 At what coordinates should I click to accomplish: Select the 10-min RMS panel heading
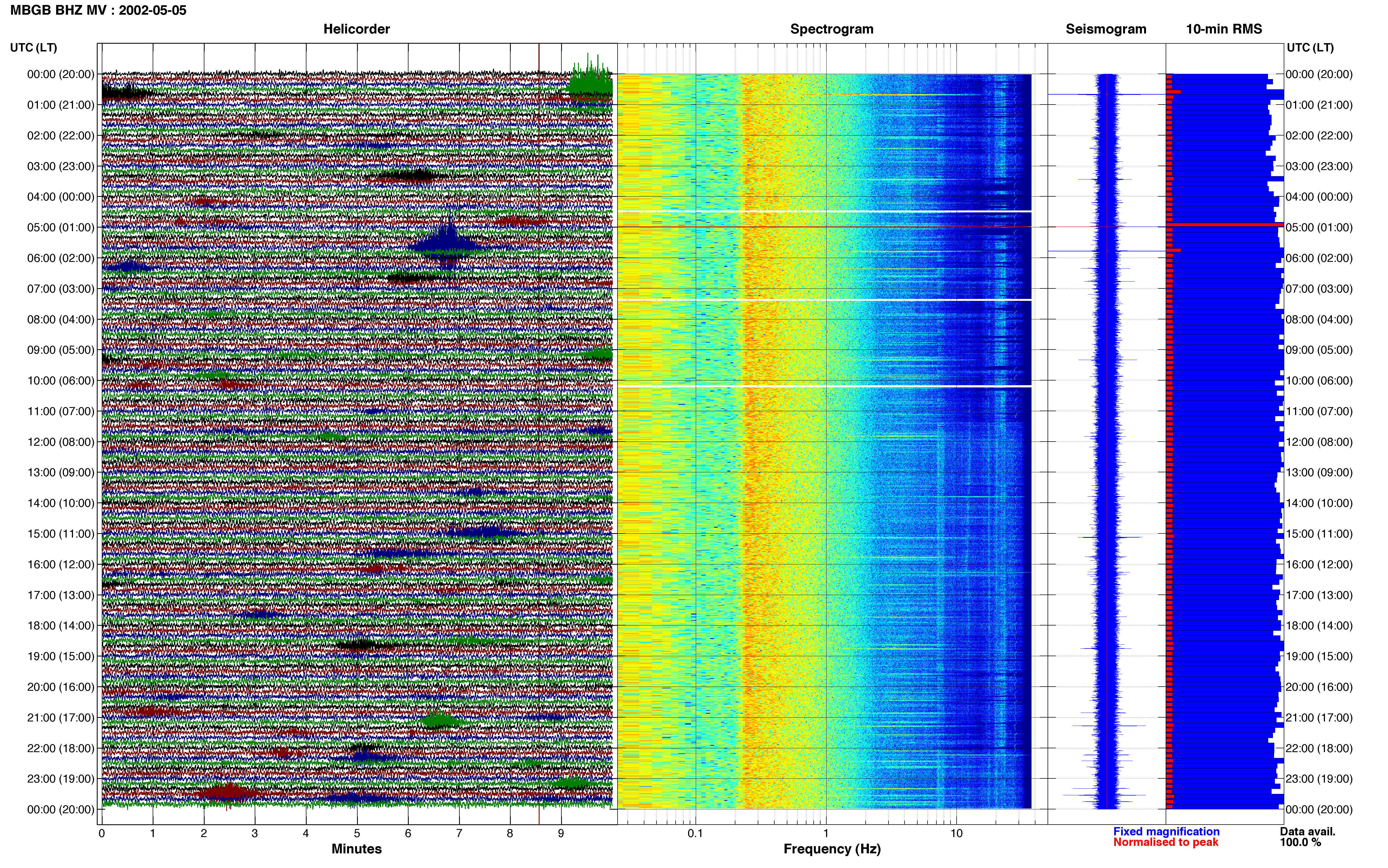1224,29
